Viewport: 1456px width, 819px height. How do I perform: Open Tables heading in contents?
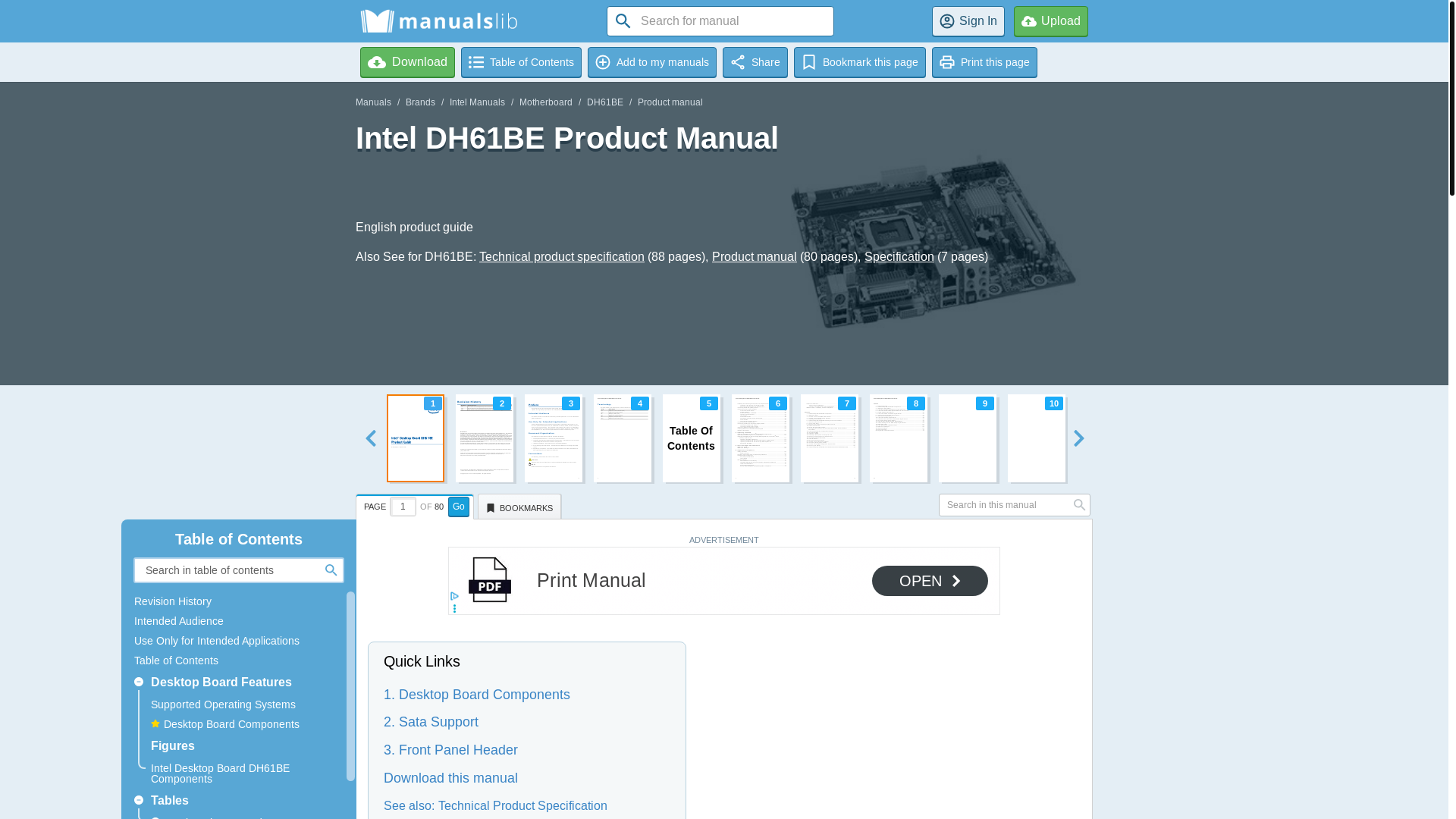tap(170, 801)
